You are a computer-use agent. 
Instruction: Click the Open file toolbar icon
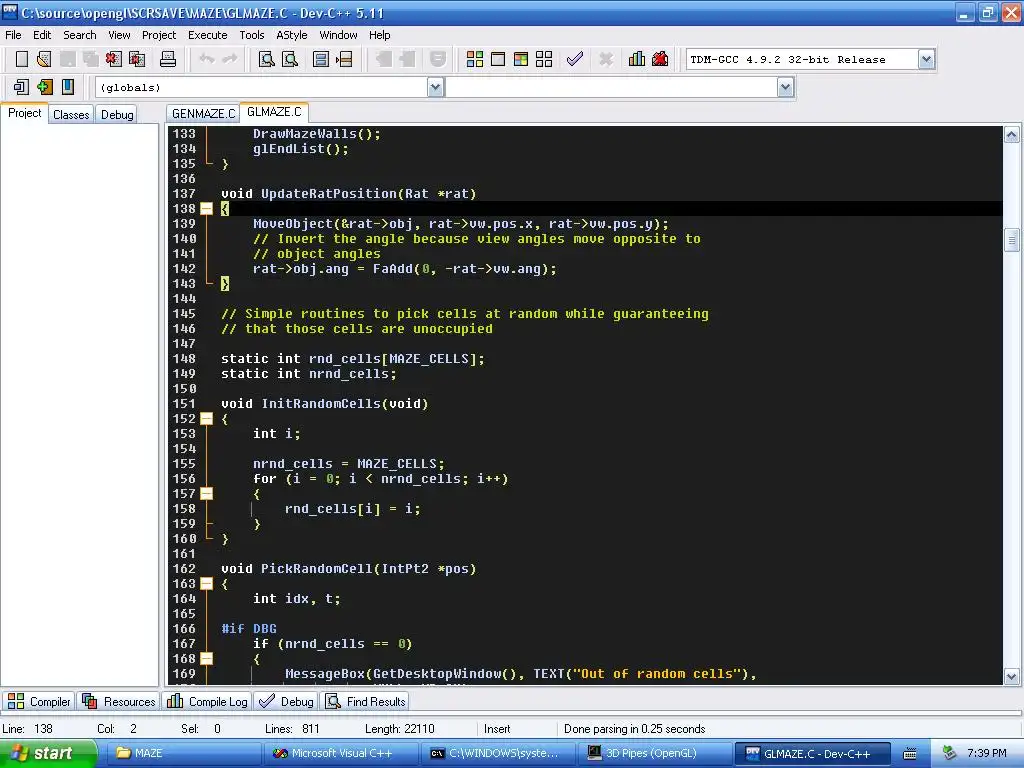44,59
